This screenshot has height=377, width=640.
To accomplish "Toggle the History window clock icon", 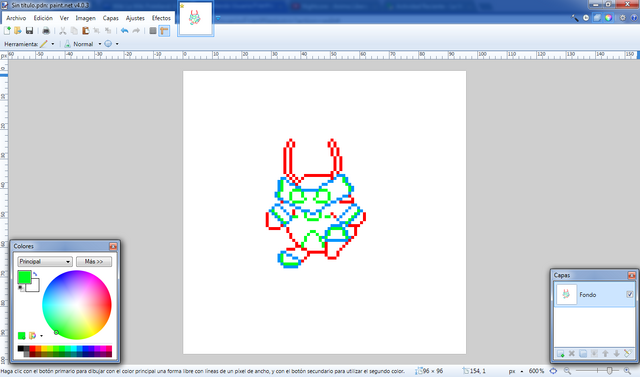I will (586, 18).
